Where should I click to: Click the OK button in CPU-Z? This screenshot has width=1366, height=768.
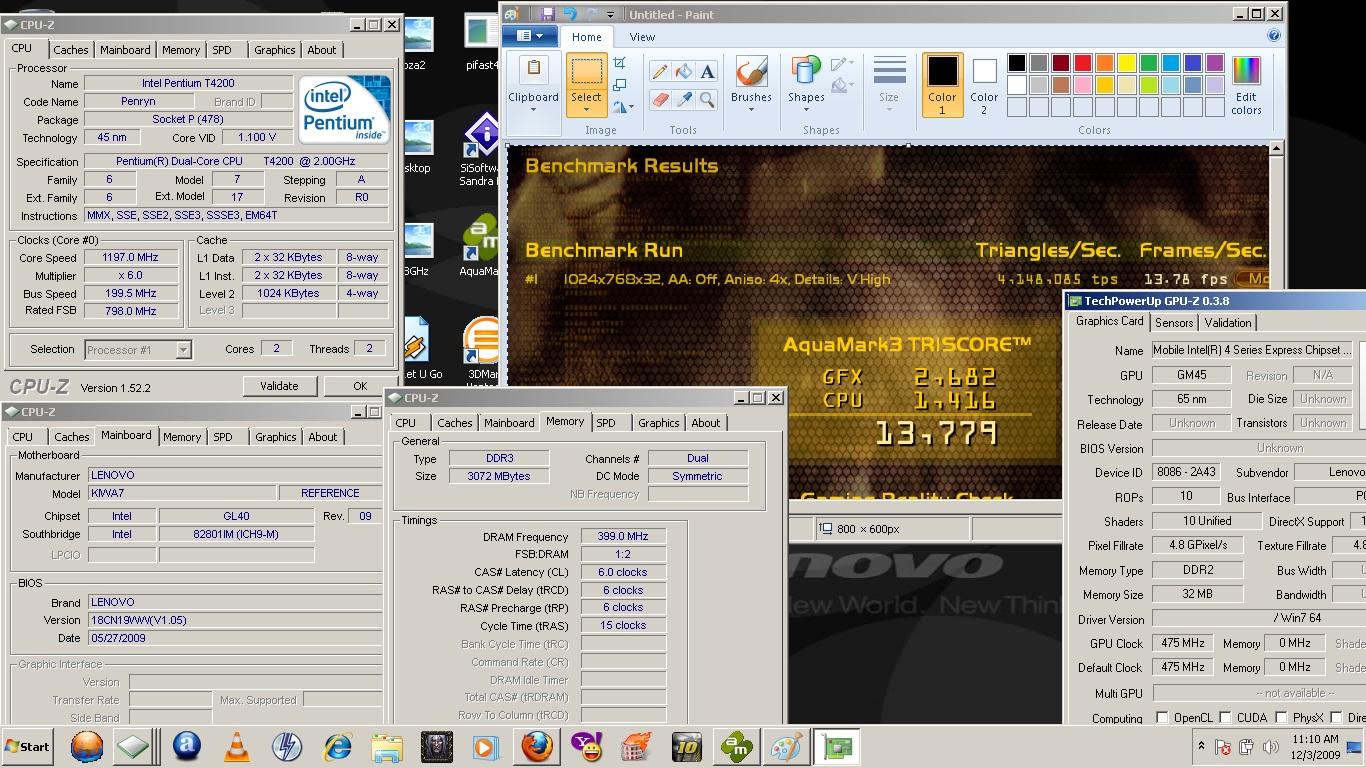360,386
